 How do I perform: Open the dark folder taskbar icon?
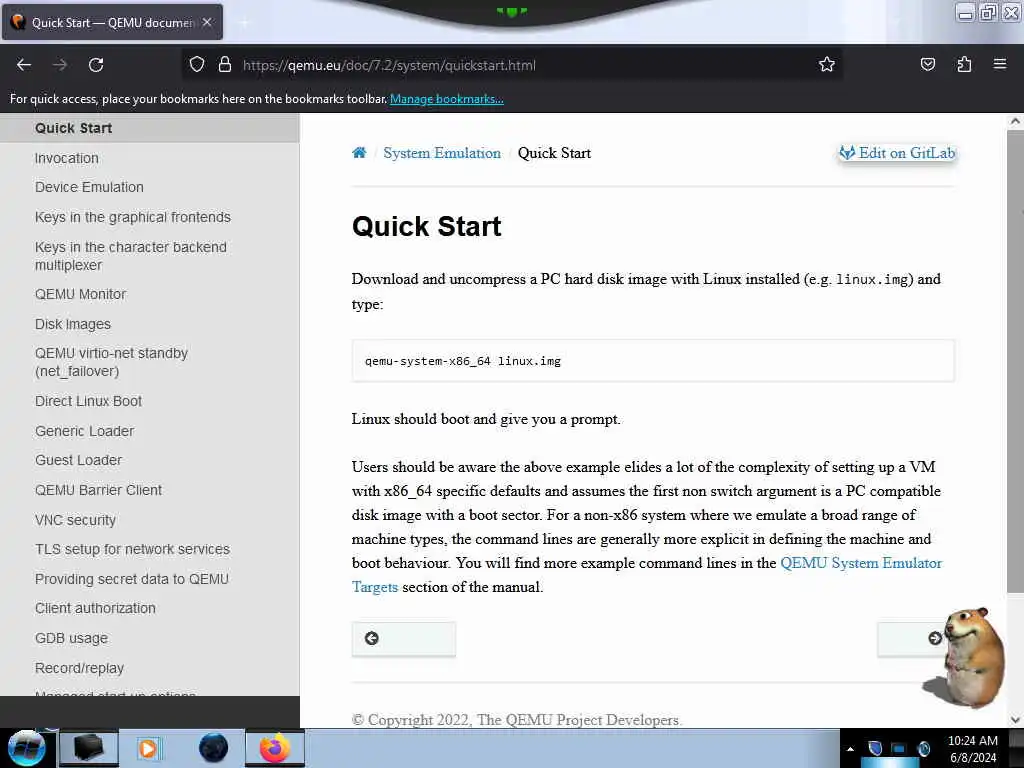(x=89, y=748)
